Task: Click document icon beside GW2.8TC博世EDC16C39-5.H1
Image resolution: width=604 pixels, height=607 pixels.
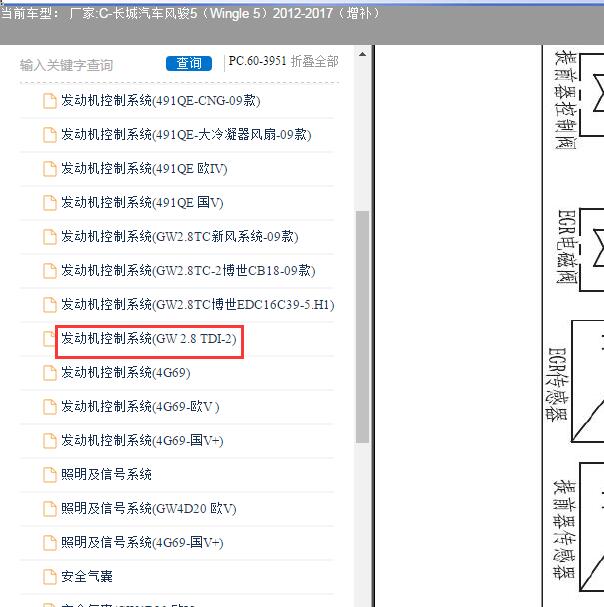Action: coord(50,305)
